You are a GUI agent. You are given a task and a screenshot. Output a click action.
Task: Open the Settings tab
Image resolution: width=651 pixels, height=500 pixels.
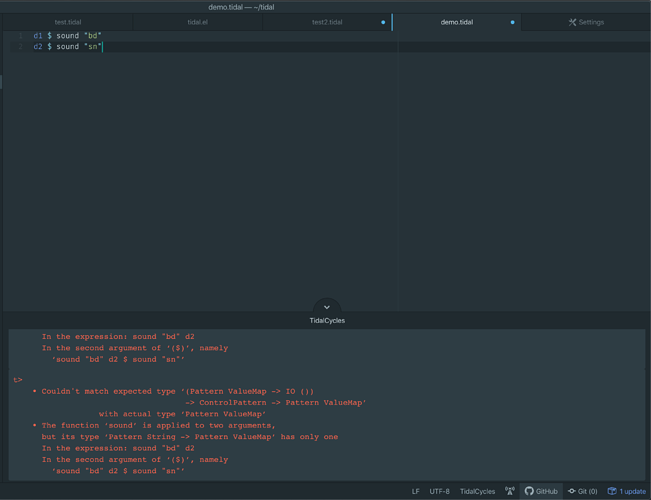tap(586, 22)
